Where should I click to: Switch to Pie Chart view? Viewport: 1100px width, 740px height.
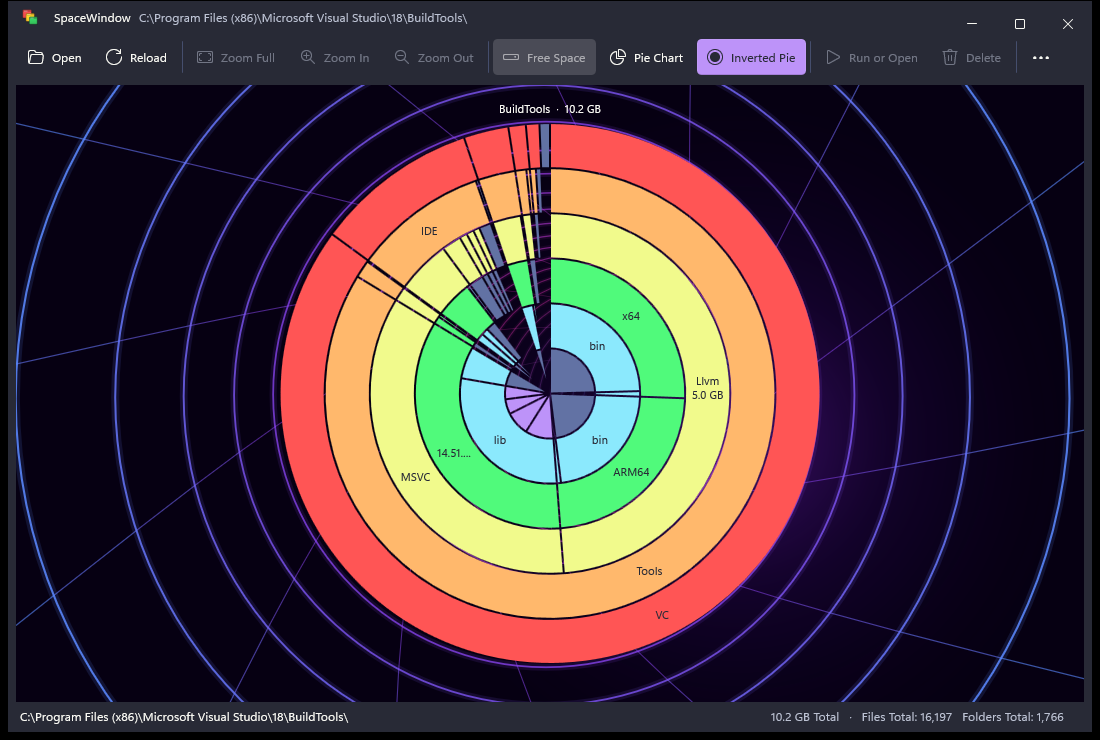pos(646,58)
